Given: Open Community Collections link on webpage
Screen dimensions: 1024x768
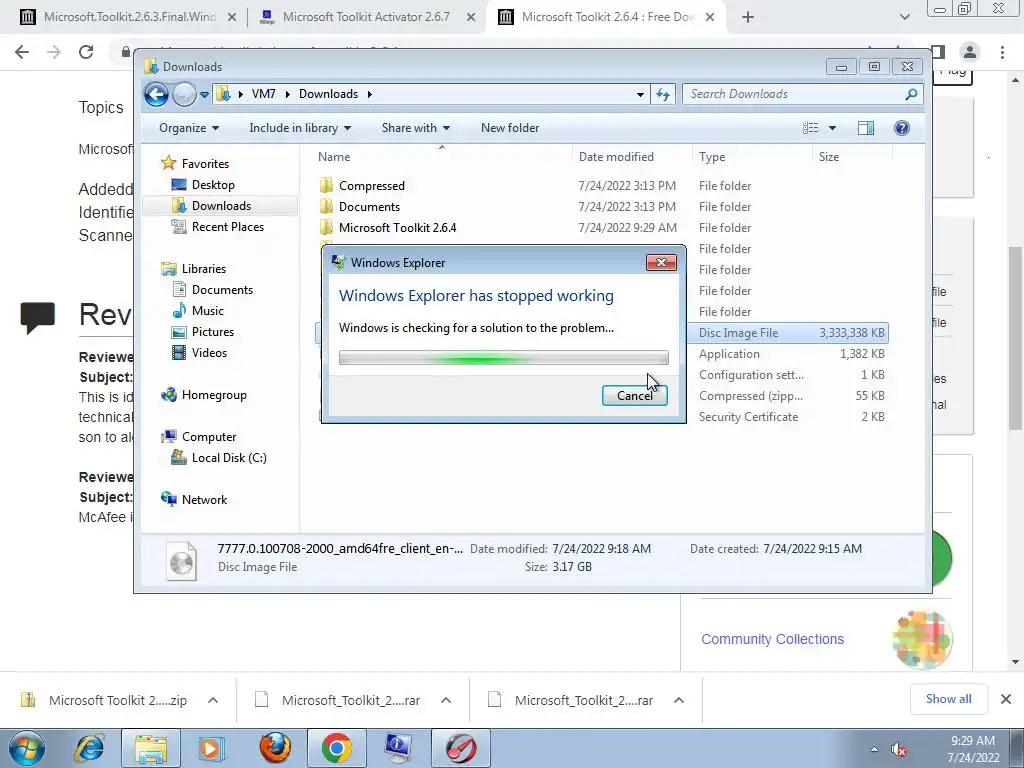Looking at the screenshot, I should [x=773, y=639].
